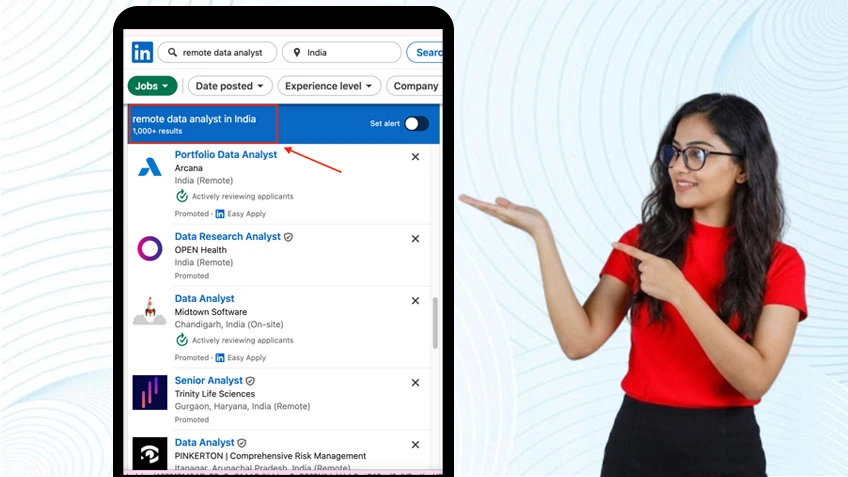Click Actively reviewing icon under Arcana
Viewport: 848px width, 477px height.
(182, 196)
